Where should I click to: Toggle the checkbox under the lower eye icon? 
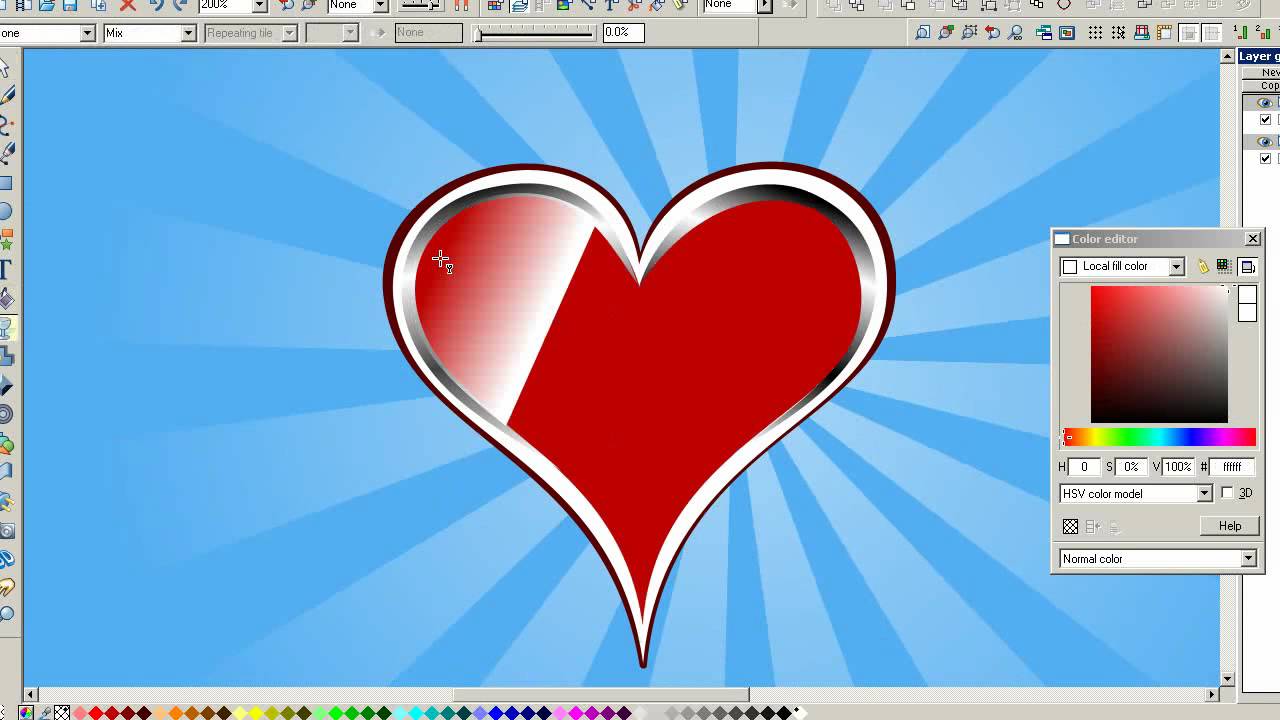(x=1266, y=159)
